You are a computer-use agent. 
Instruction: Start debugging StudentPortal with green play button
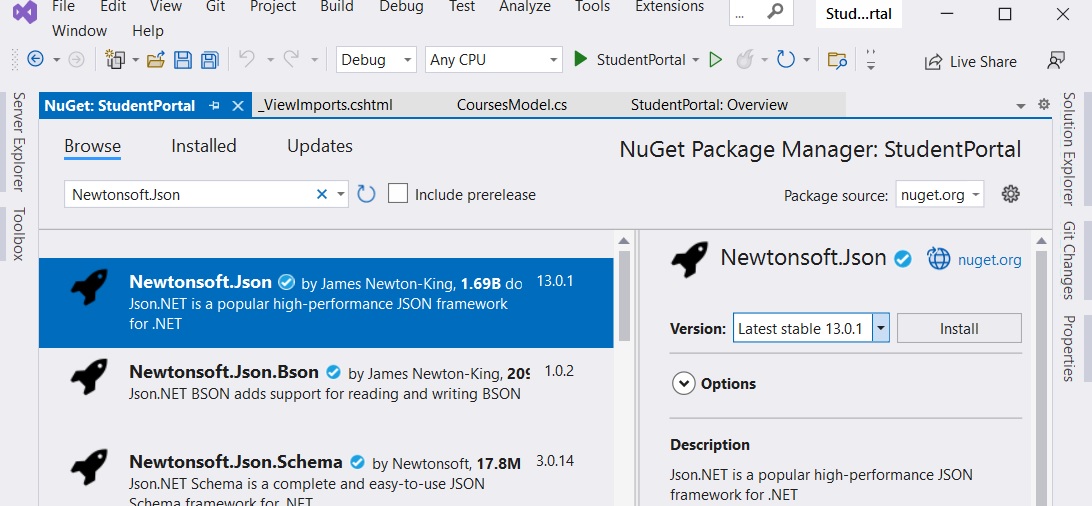tap(580, 60)
